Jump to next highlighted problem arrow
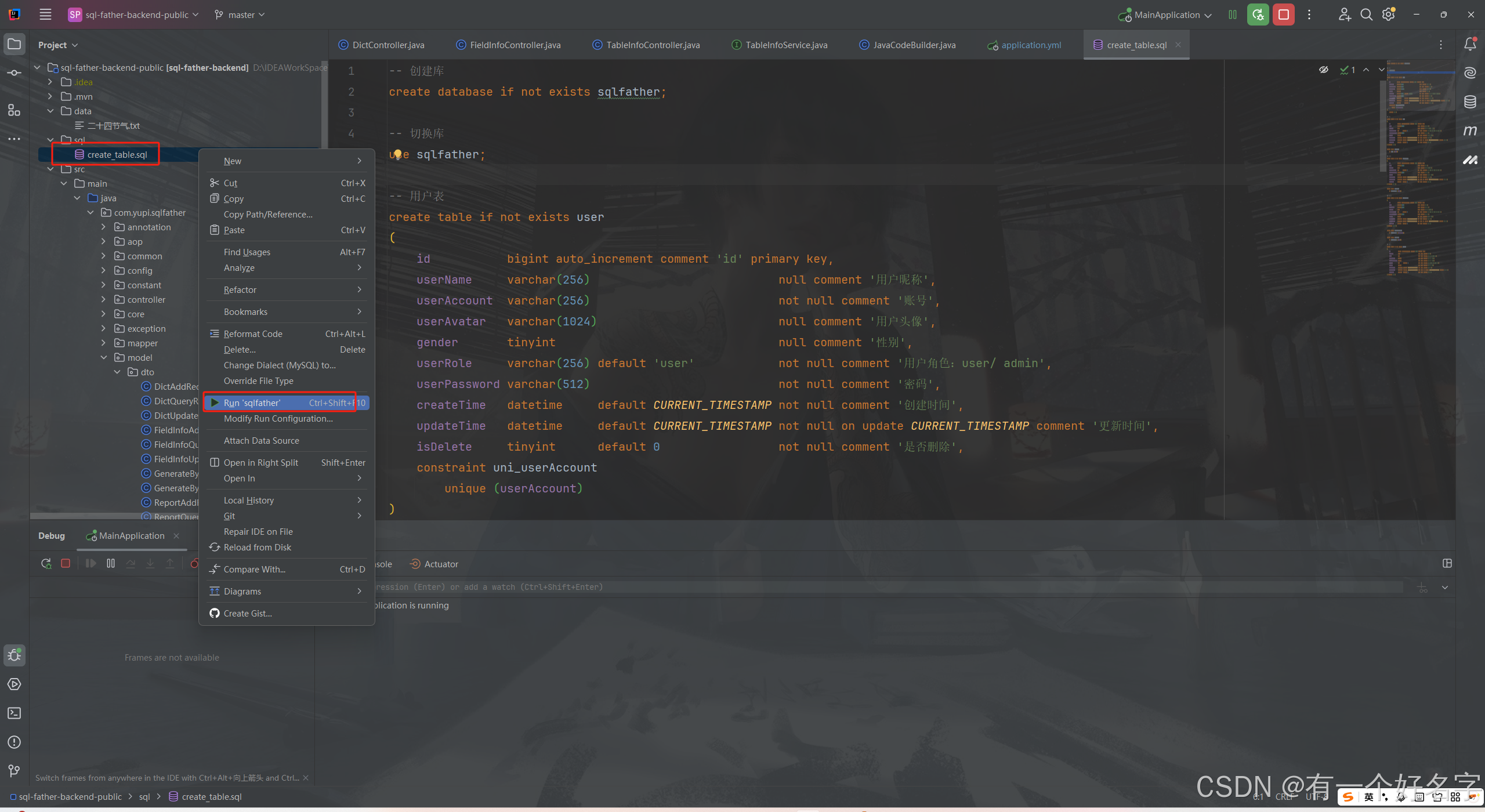 click(1382, 70)
